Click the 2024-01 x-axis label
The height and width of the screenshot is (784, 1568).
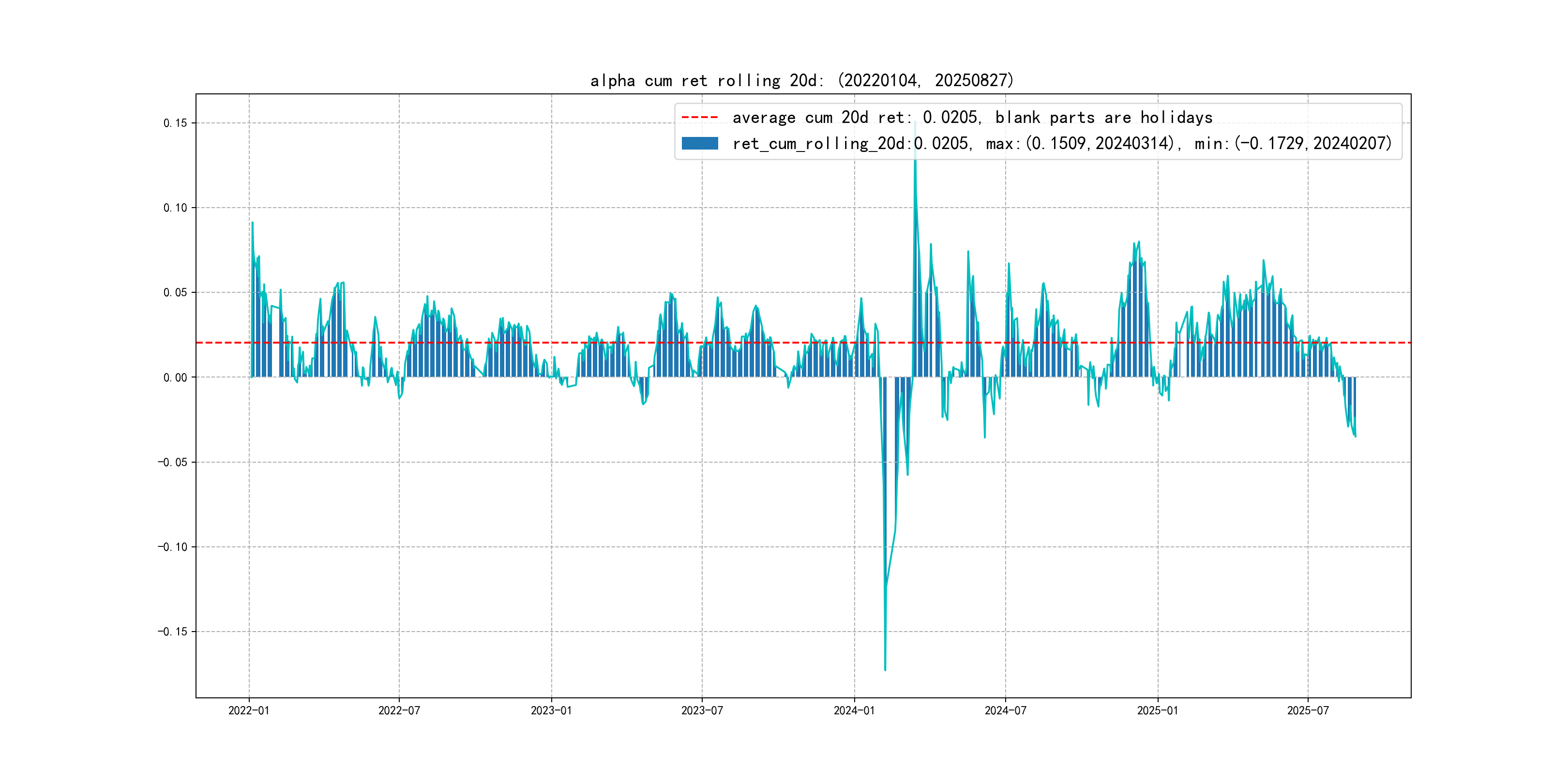854,710
